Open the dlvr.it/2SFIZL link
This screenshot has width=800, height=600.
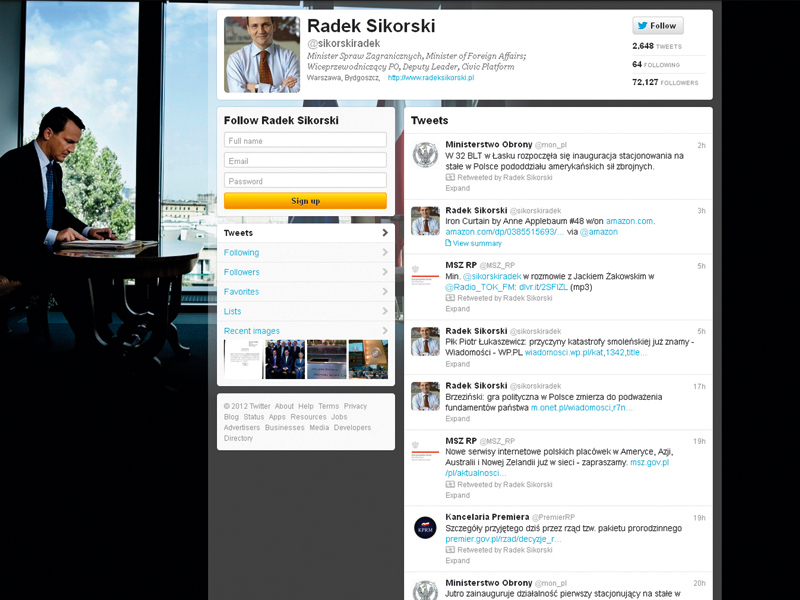(x=543, y=287)
